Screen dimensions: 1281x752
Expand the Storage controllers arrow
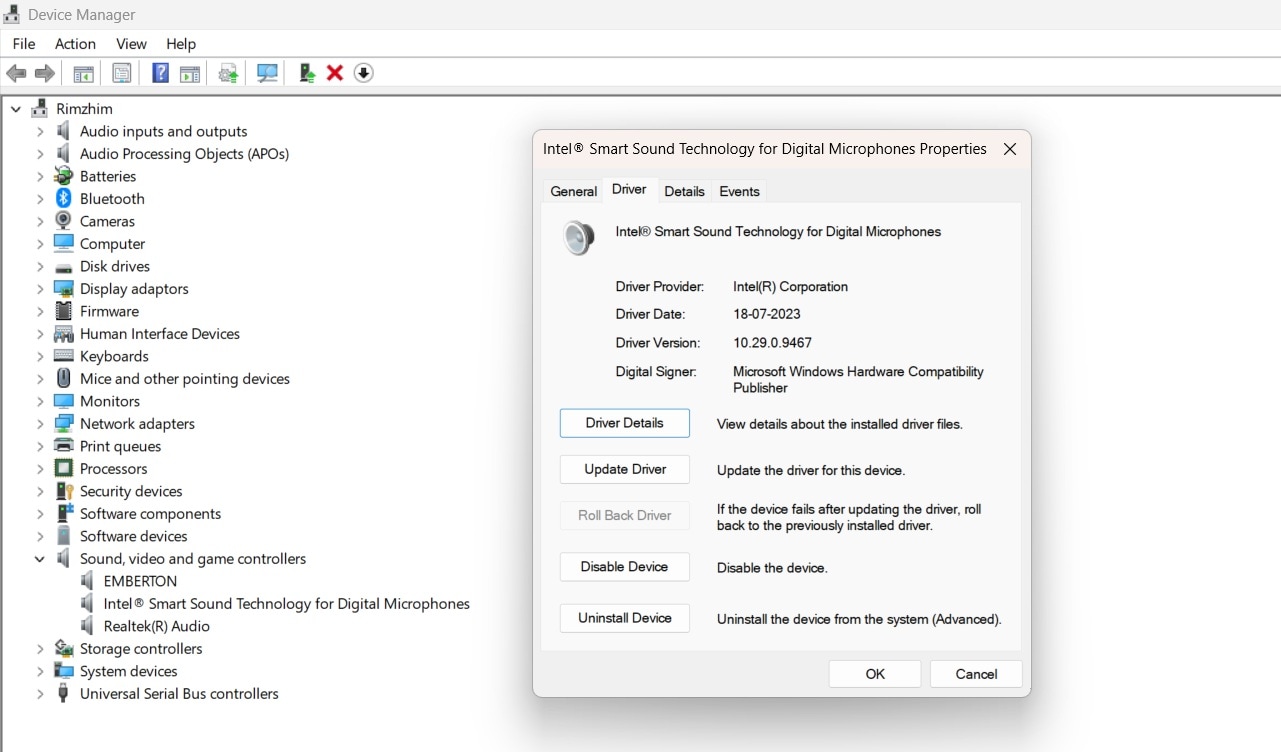(40, 648)
